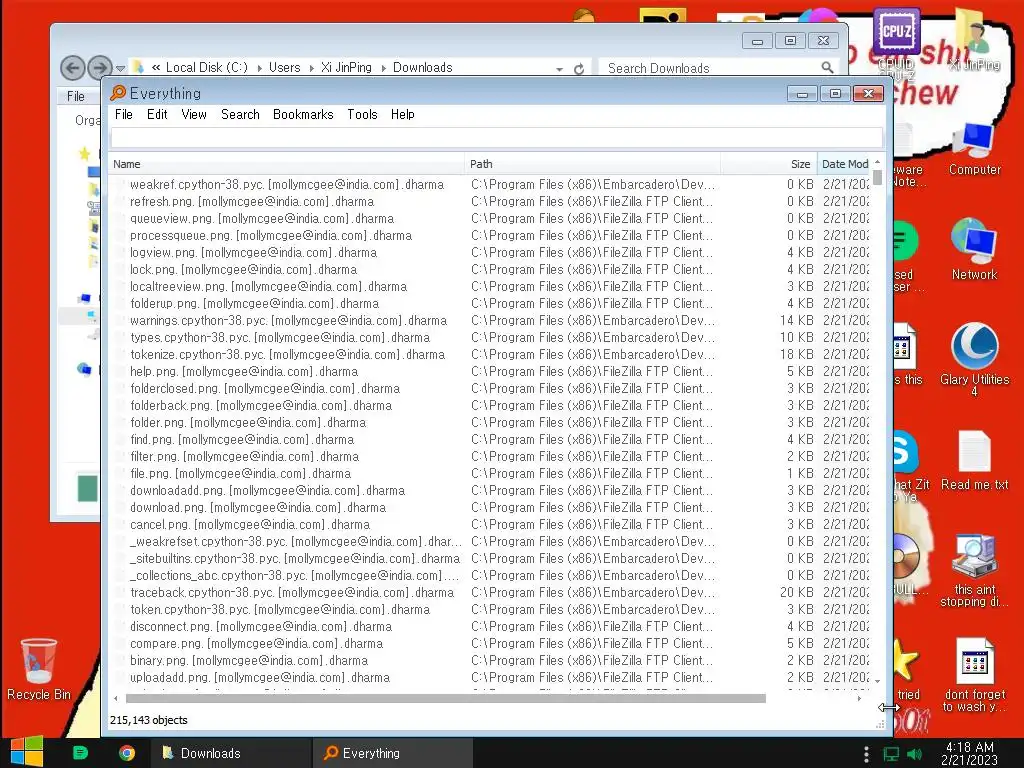Select the queueview.png dharma file row
The height and width of the screenshot is (768, 1024).
point(490,219)
